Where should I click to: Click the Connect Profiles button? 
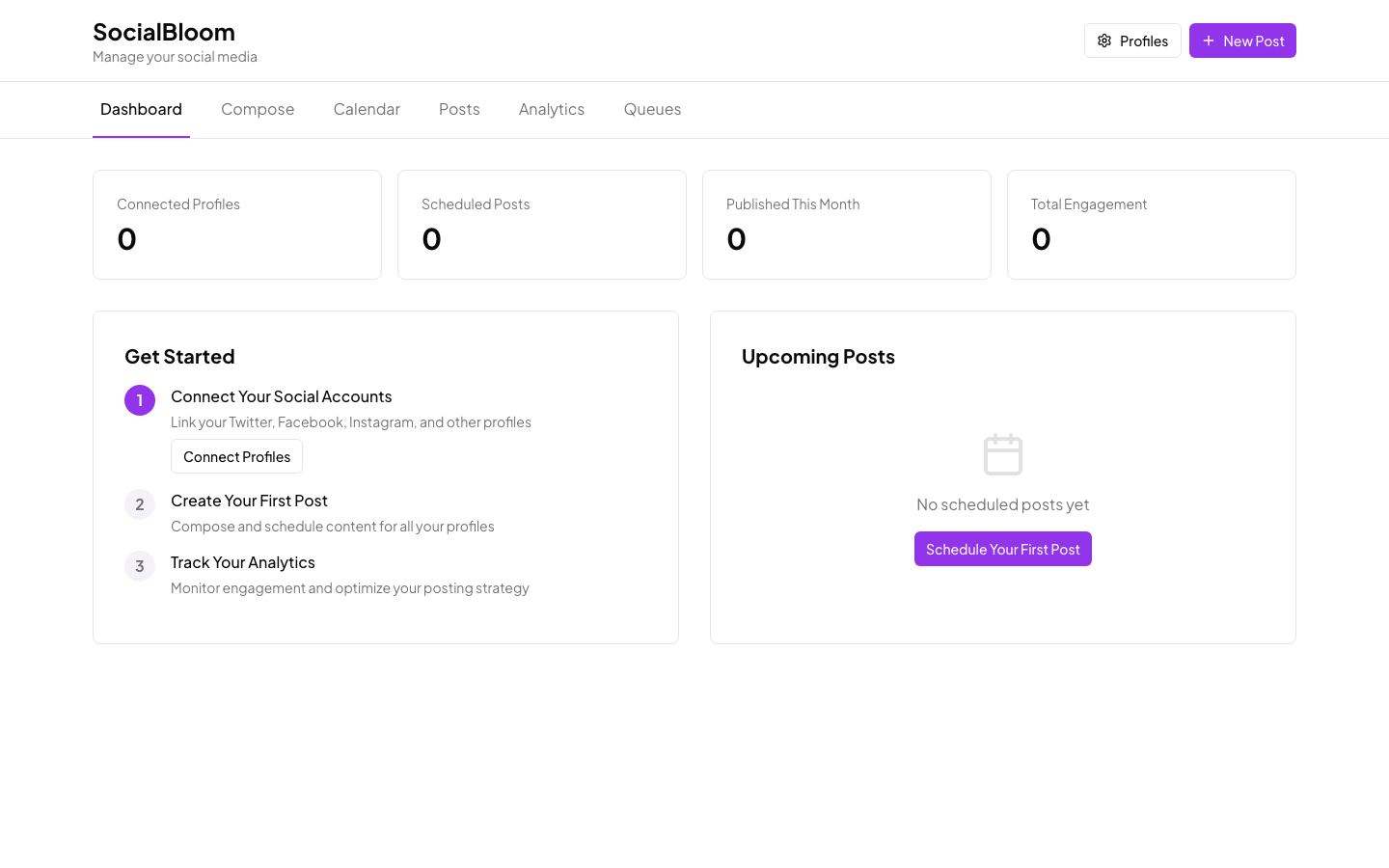coord(236,456)
